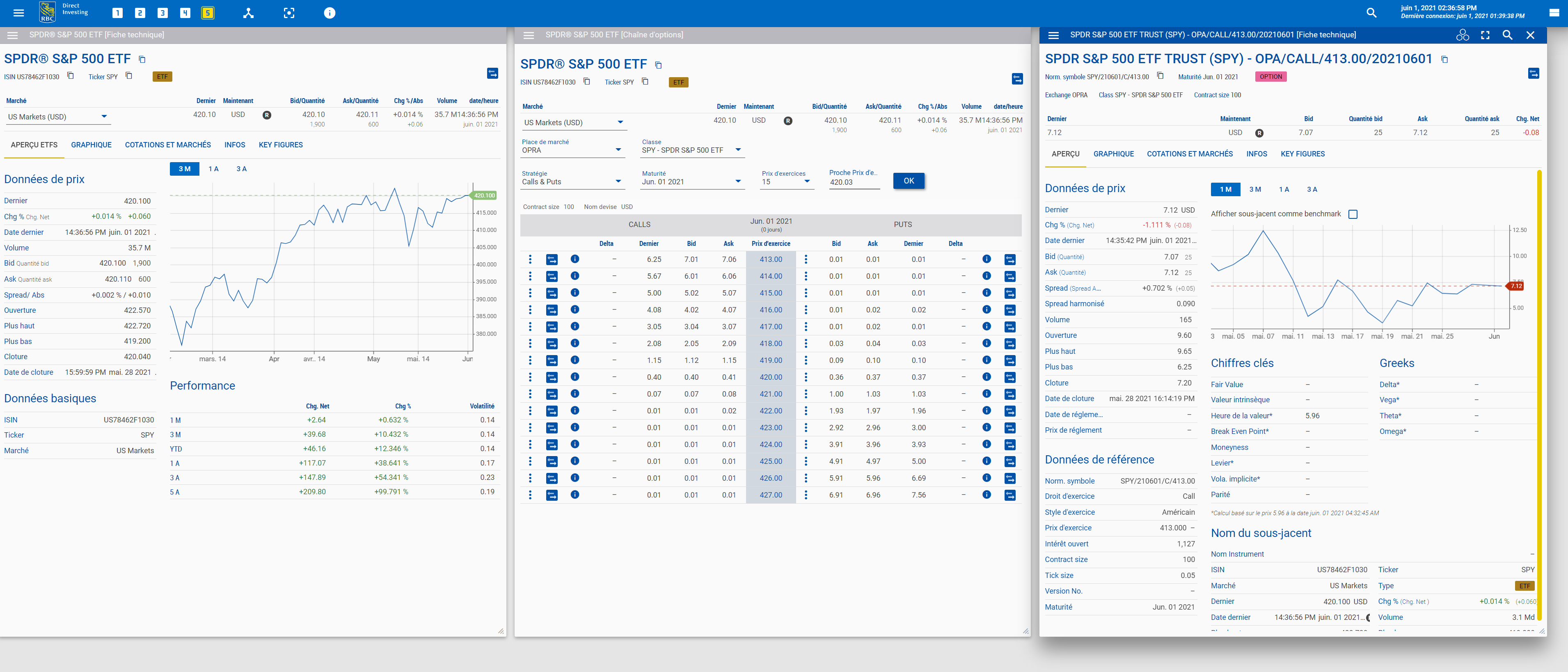Switch to workspace 1

pyautogui.click(x=117, y=13)
